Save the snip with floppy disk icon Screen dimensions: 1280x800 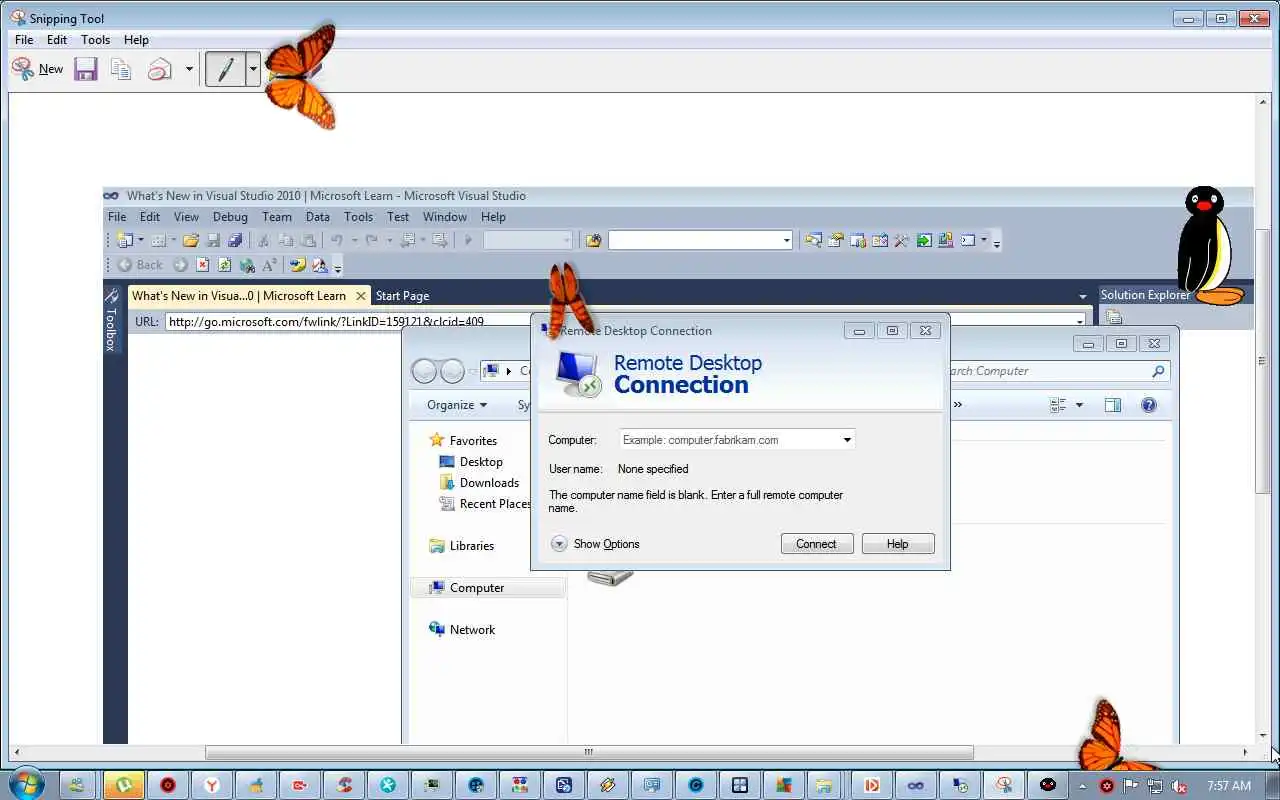[x=86, y=69]
